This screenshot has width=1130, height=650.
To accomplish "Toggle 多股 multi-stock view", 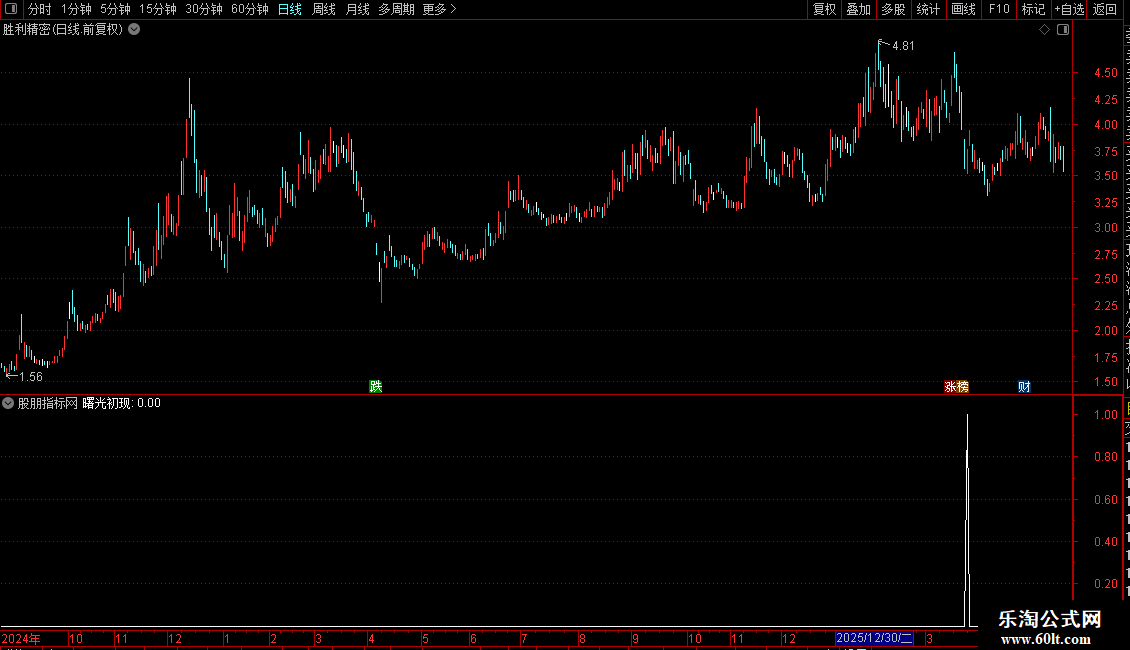I will 893,9.
